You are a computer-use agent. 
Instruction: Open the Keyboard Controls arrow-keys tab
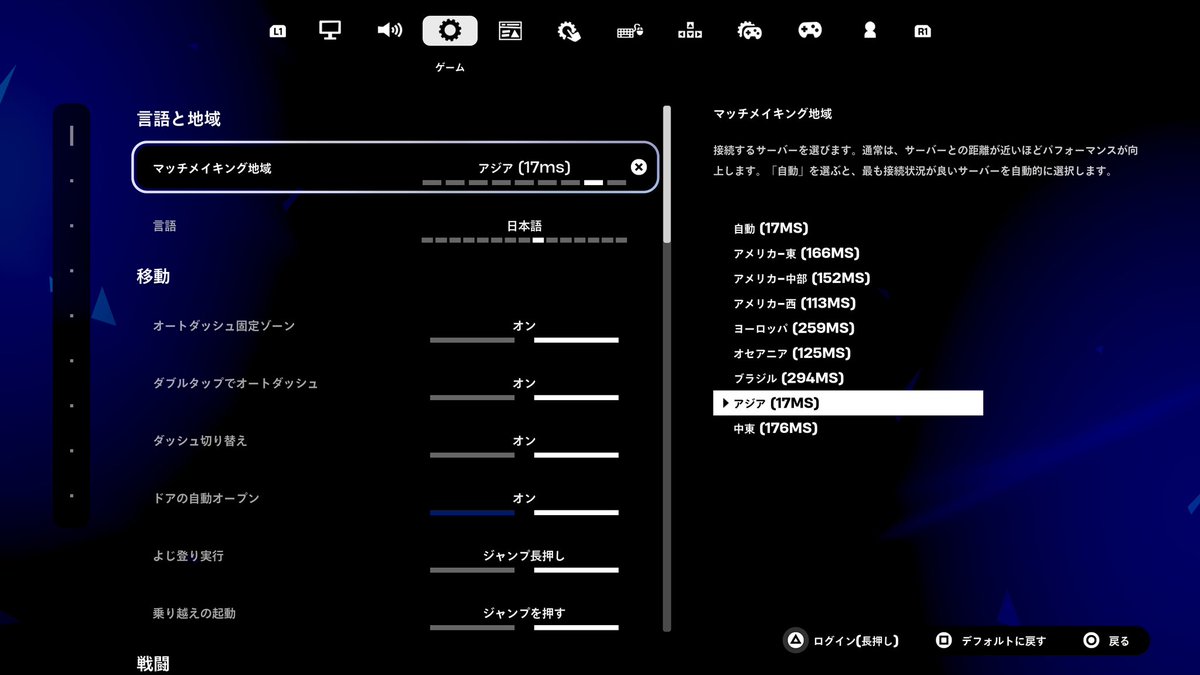690,31
